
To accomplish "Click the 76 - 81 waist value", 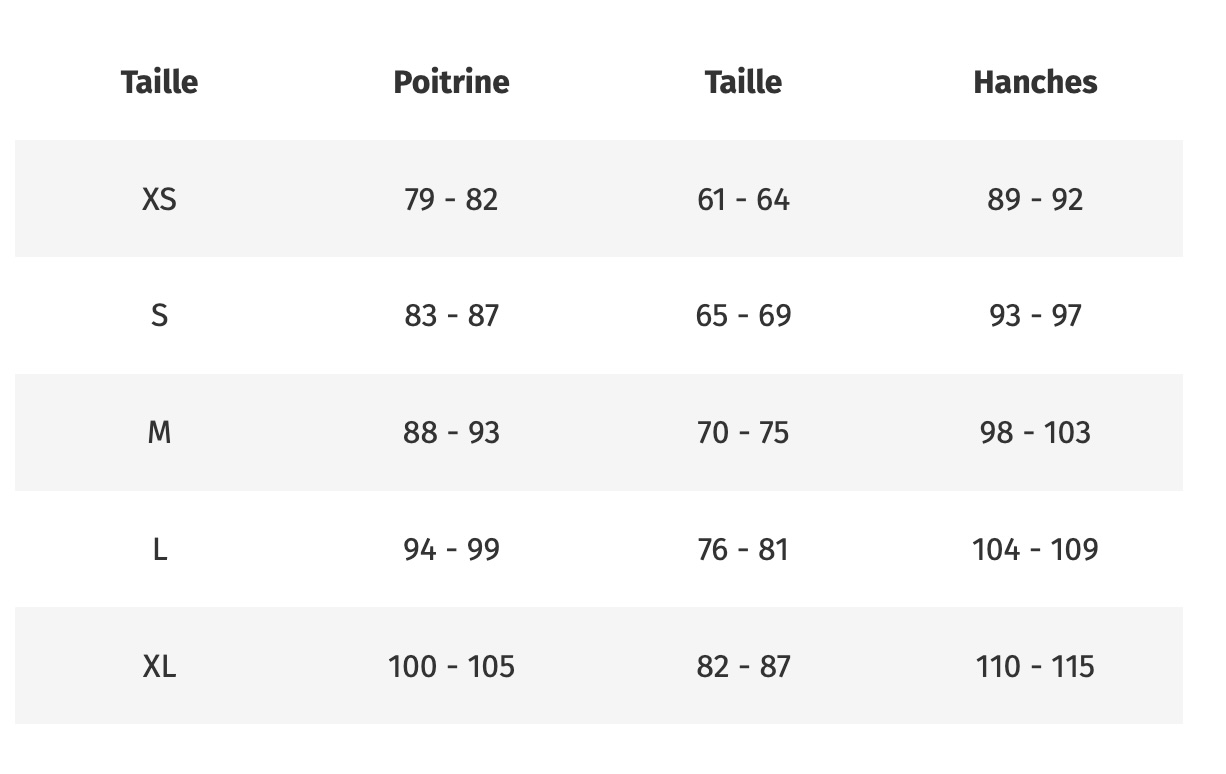I will point(743,549).
